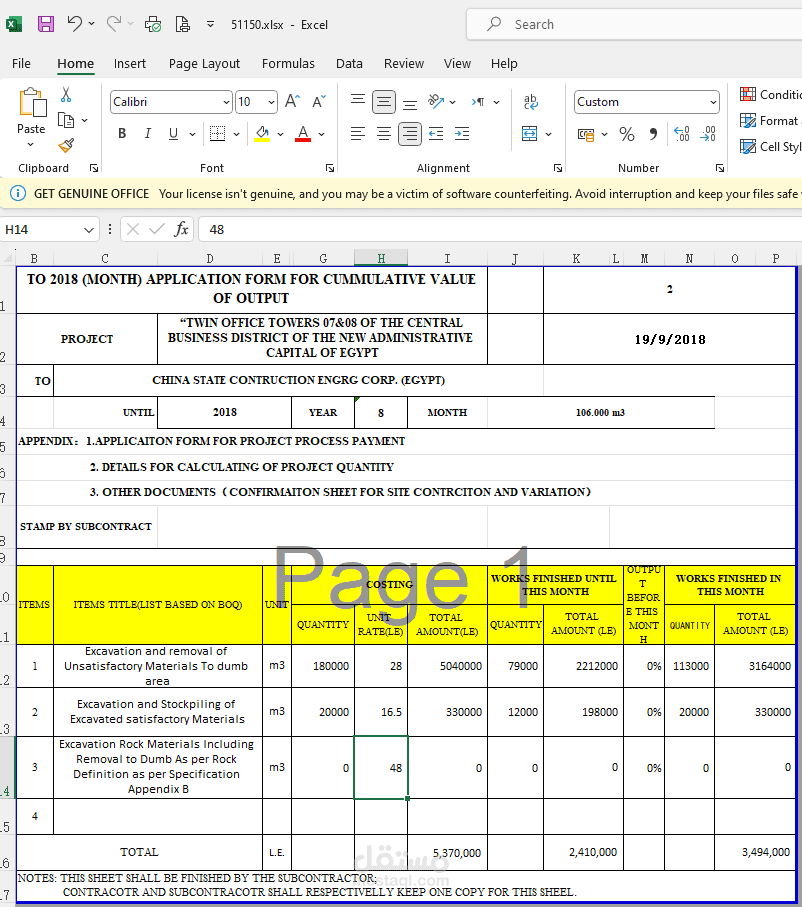Cut selection with scissors icon

(66, 95)
